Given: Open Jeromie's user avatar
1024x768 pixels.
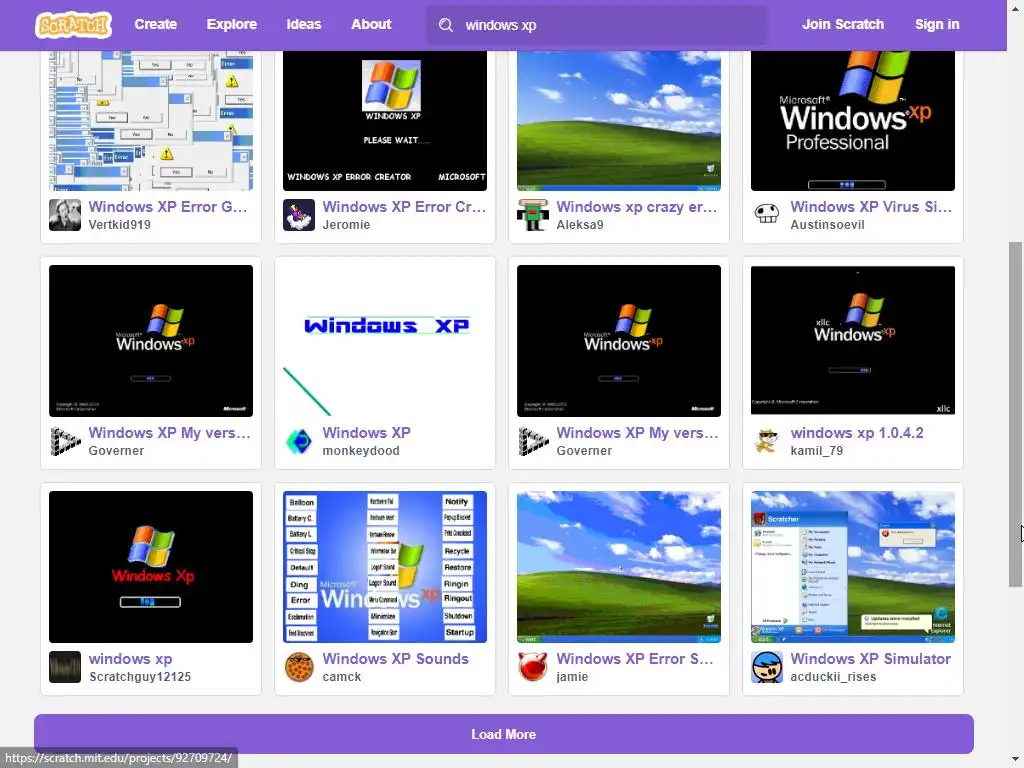Looking at the screenshot, I should tap(298, 215).
